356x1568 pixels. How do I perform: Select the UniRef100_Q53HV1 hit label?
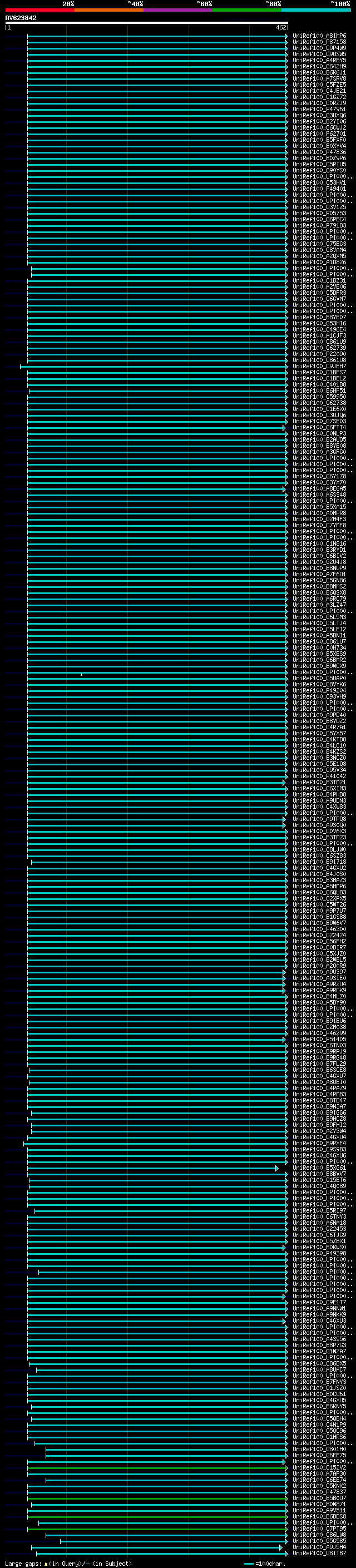[319, 182]
